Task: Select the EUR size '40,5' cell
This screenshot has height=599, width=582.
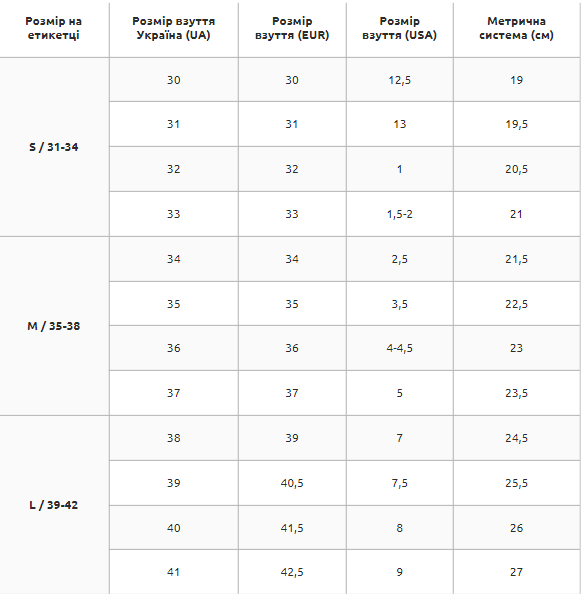Action: tap(292, 483)
